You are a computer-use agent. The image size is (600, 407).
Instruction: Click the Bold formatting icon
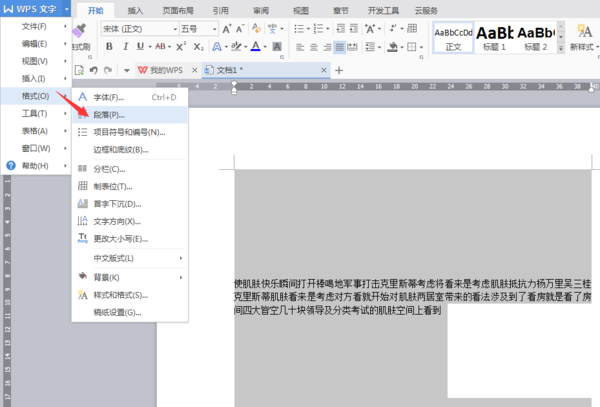109,47
